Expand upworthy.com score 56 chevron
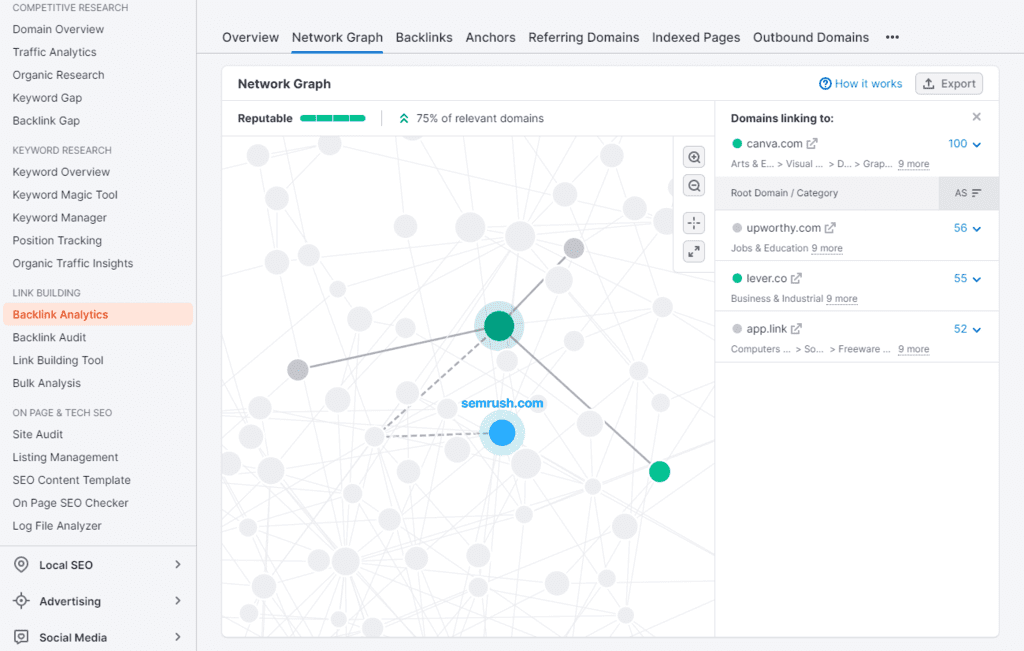The width and height of the screenshot is (1024, 651). (x=977, y=229)
